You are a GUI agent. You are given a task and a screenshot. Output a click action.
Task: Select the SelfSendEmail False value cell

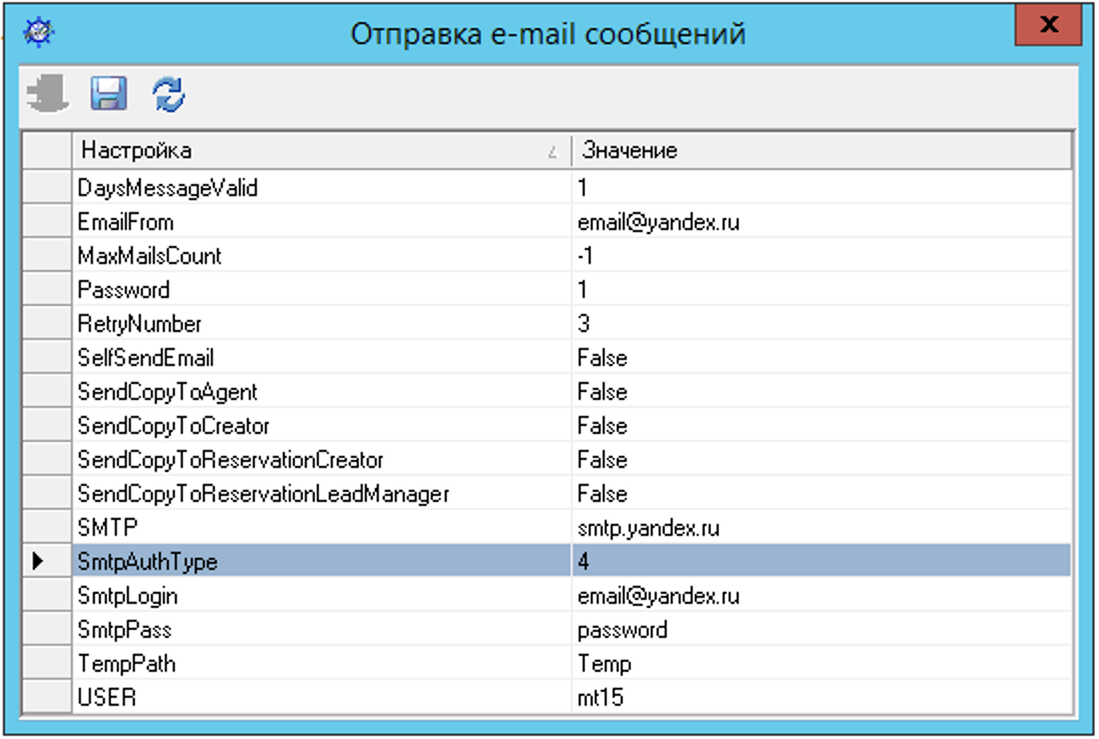[x=820, y=358]
